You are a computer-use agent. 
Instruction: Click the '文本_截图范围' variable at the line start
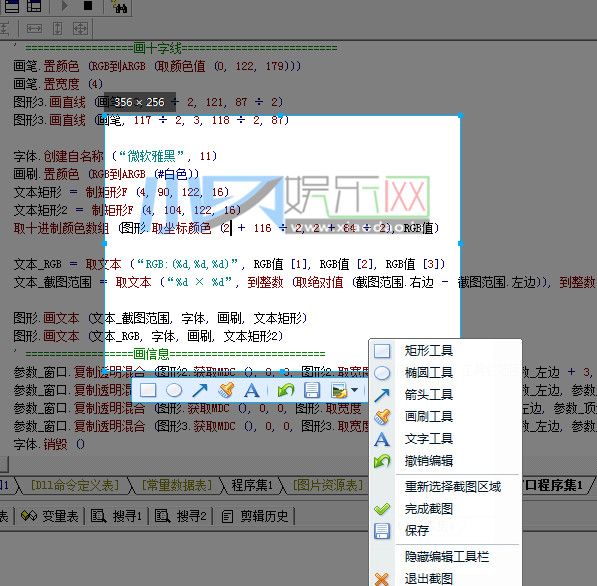(x=52, y=282)
